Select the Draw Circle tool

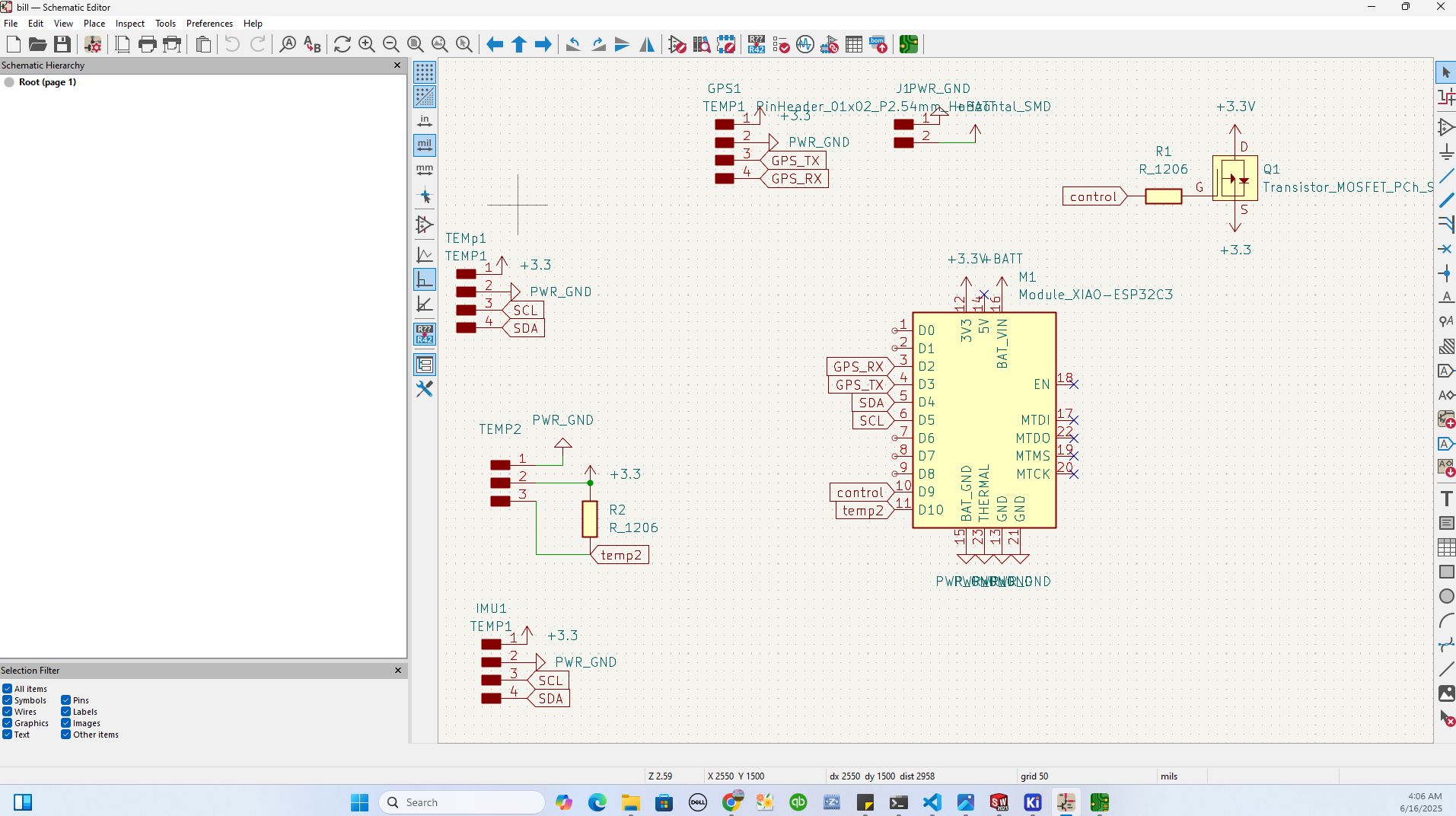(x=1446, y=596)
